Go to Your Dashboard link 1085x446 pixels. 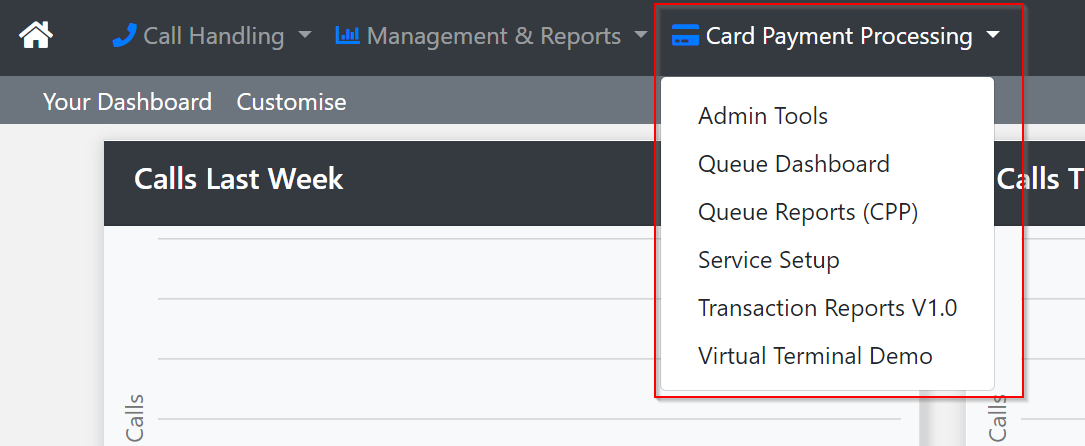point(127,102)
